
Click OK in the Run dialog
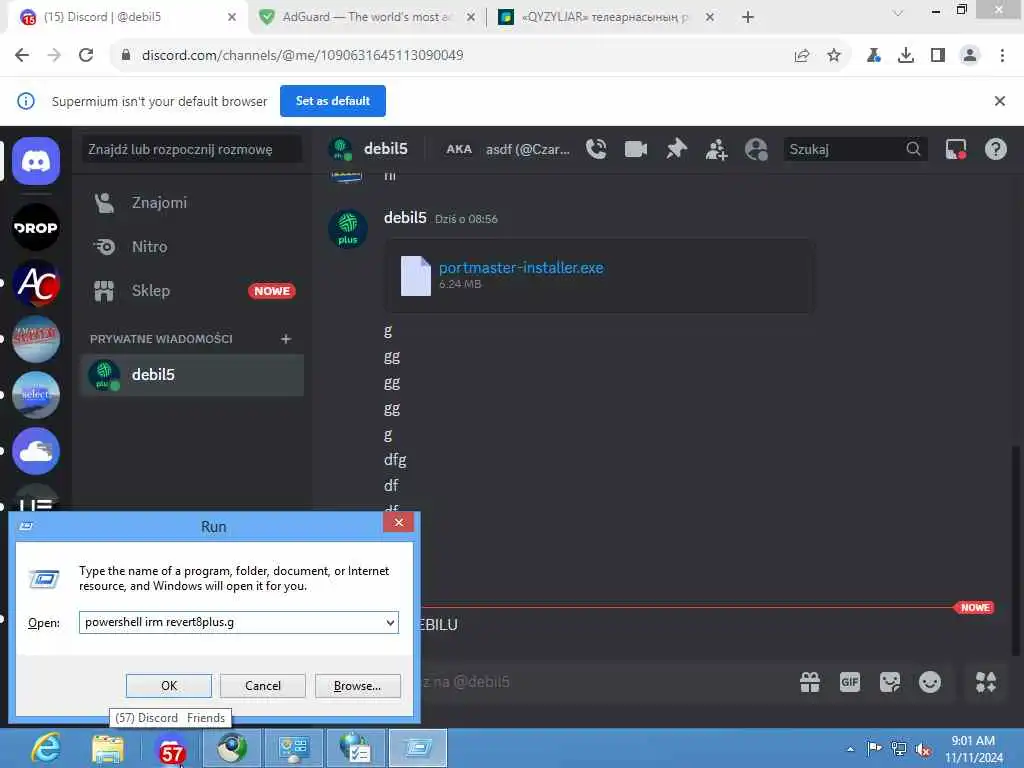coord(168,686)
